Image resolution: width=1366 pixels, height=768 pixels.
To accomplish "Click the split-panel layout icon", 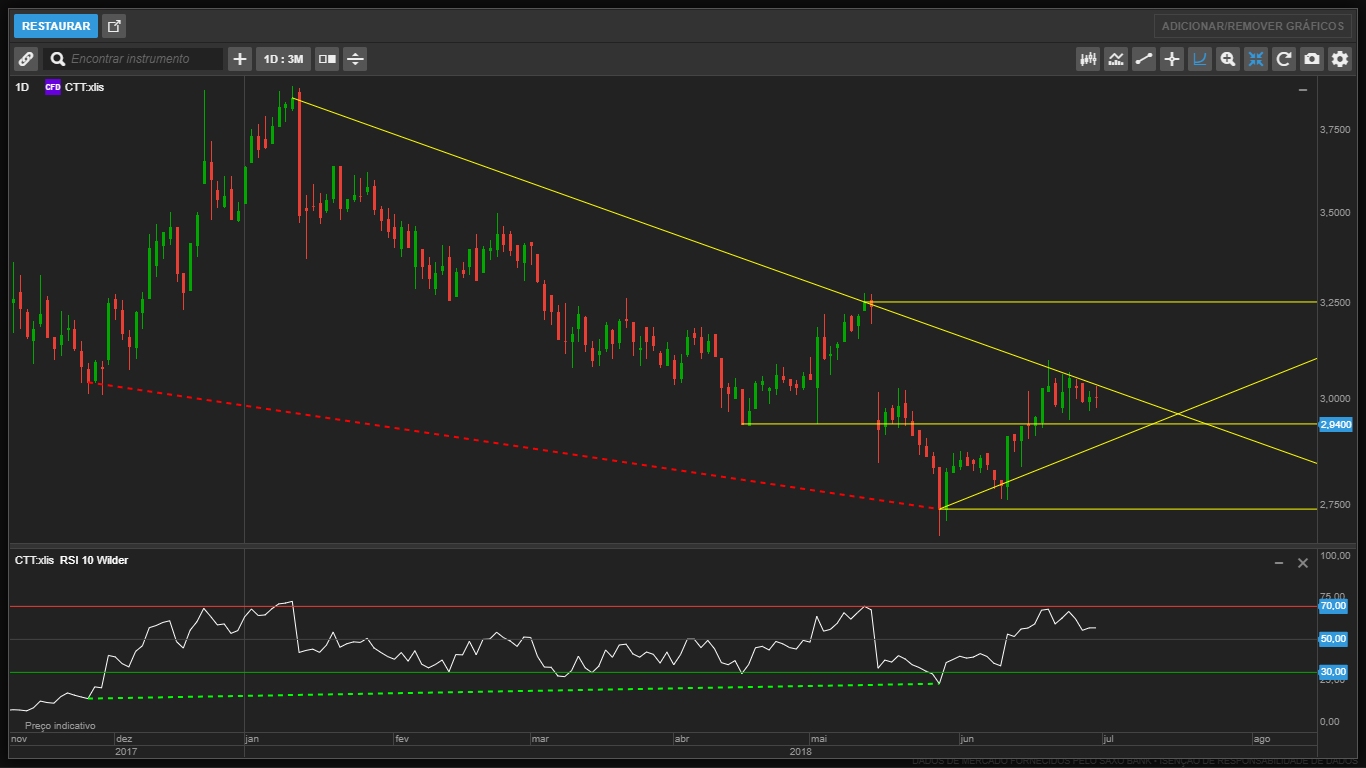I will point(327,59).
